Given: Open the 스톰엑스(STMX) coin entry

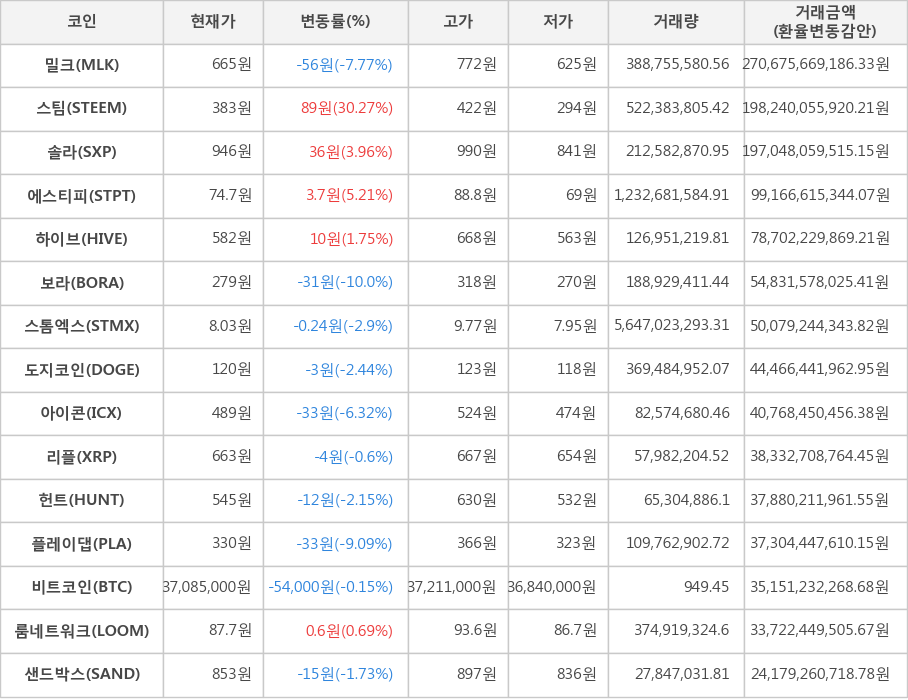Looking at the screenshot, I should pos(82,326).
